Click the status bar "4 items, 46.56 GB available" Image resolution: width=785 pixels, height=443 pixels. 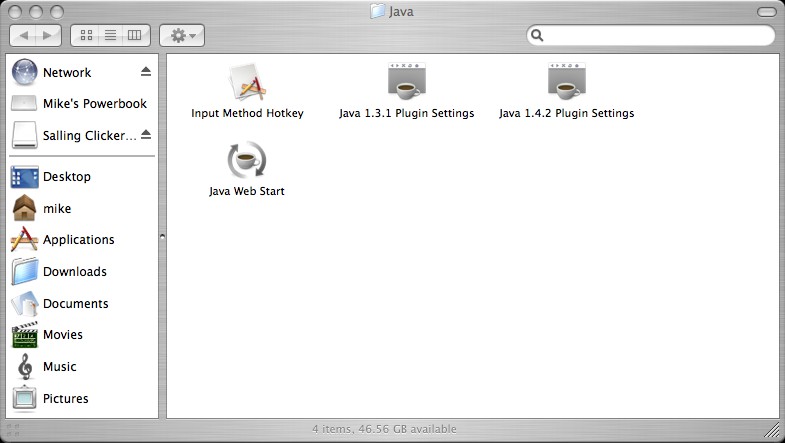coord(384,429)
